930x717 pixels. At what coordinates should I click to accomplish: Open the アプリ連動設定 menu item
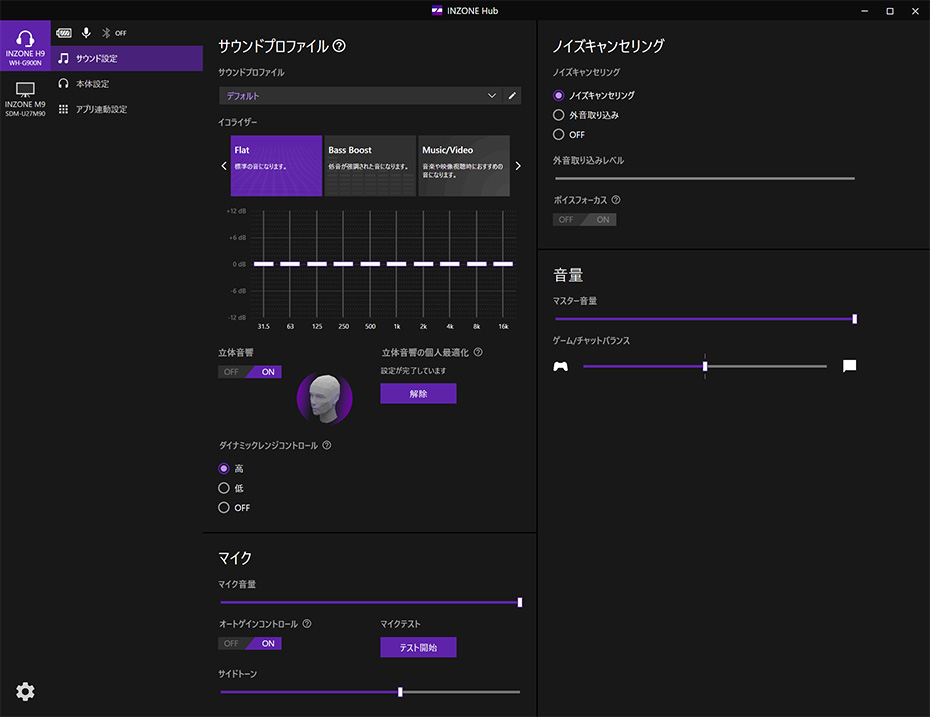coord(101,109)
